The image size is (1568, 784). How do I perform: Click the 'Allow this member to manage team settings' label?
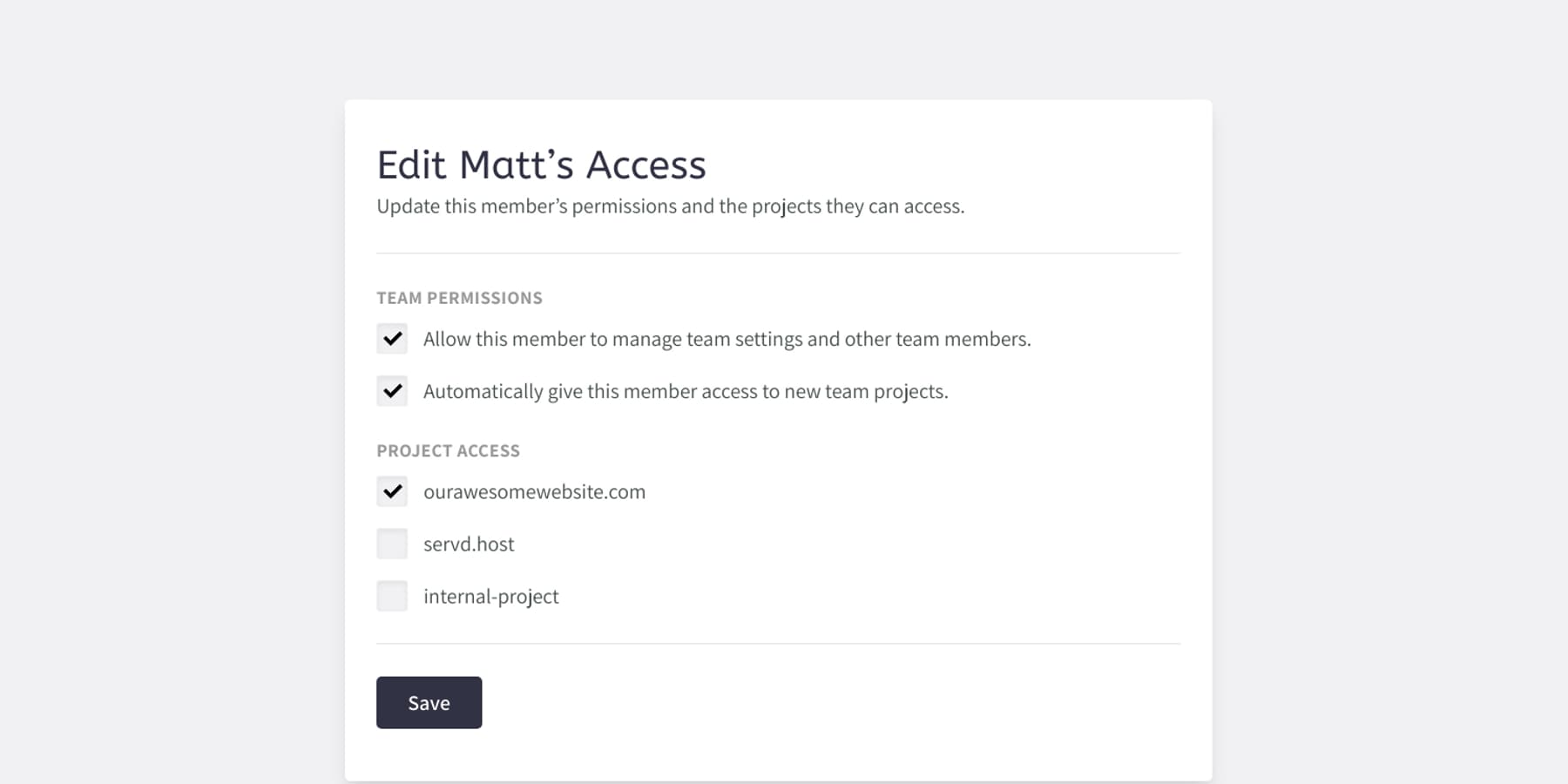coord(727,339)
